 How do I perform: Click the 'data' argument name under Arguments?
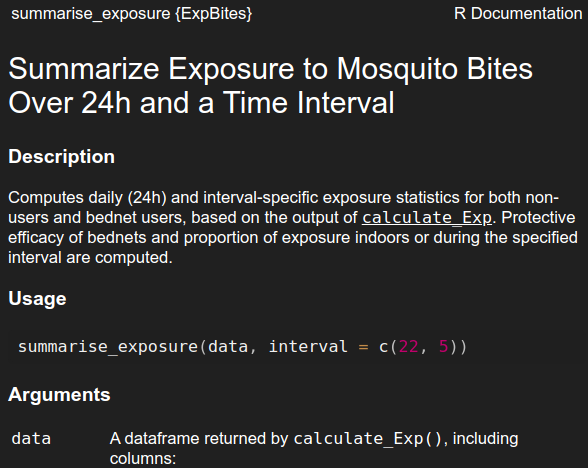click(x=31, y=439)
